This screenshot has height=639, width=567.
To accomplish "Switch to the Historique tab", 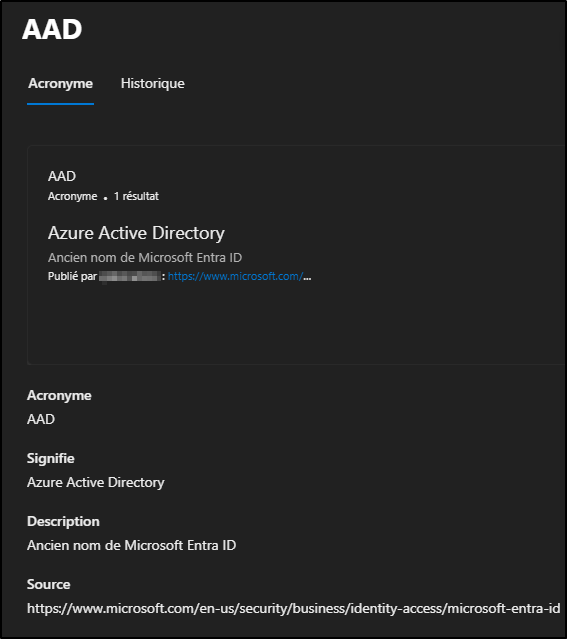I will click(152, 84).
